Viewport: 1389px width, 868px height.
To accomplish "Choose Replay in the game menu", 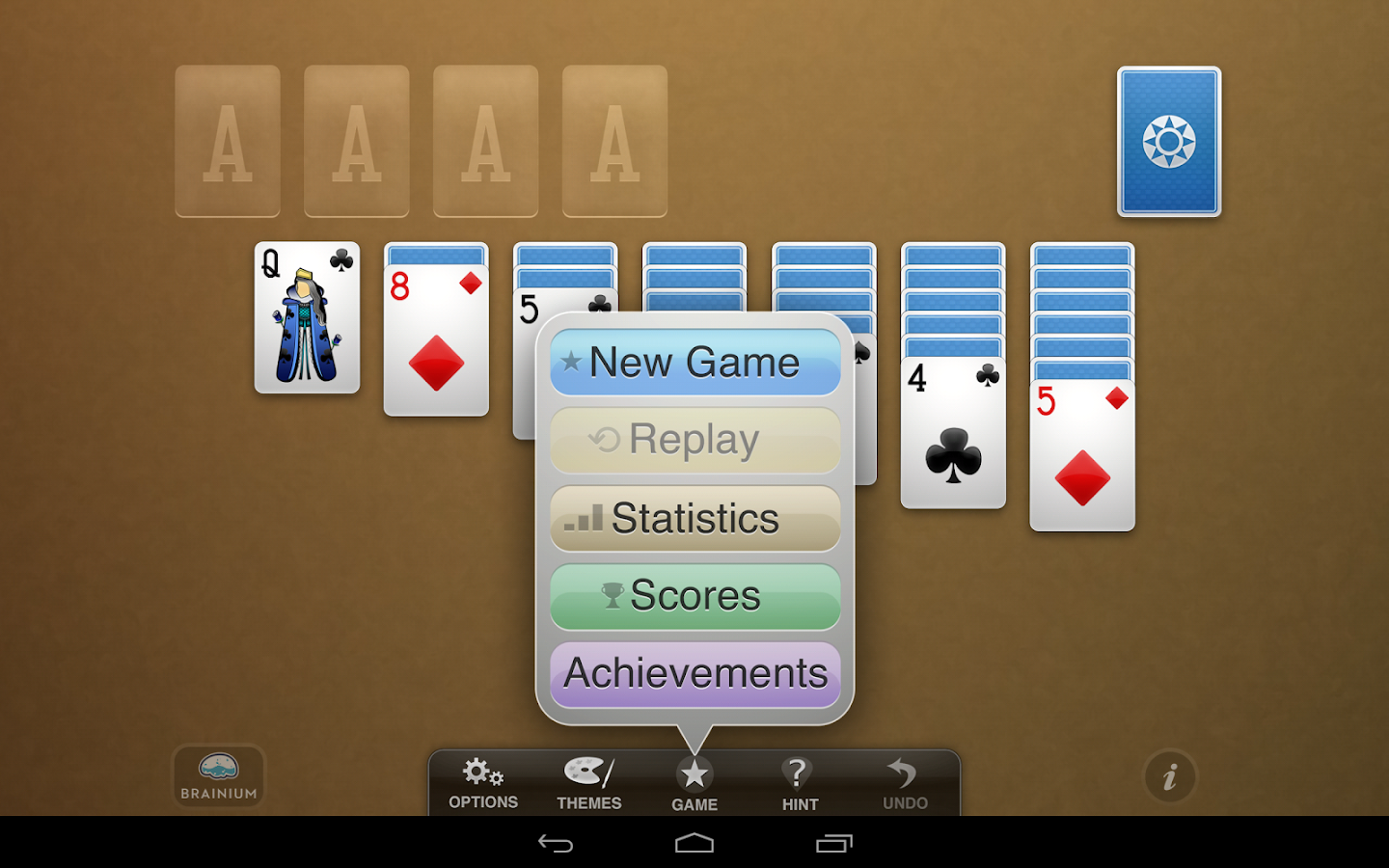I will (x=695, y=441).
